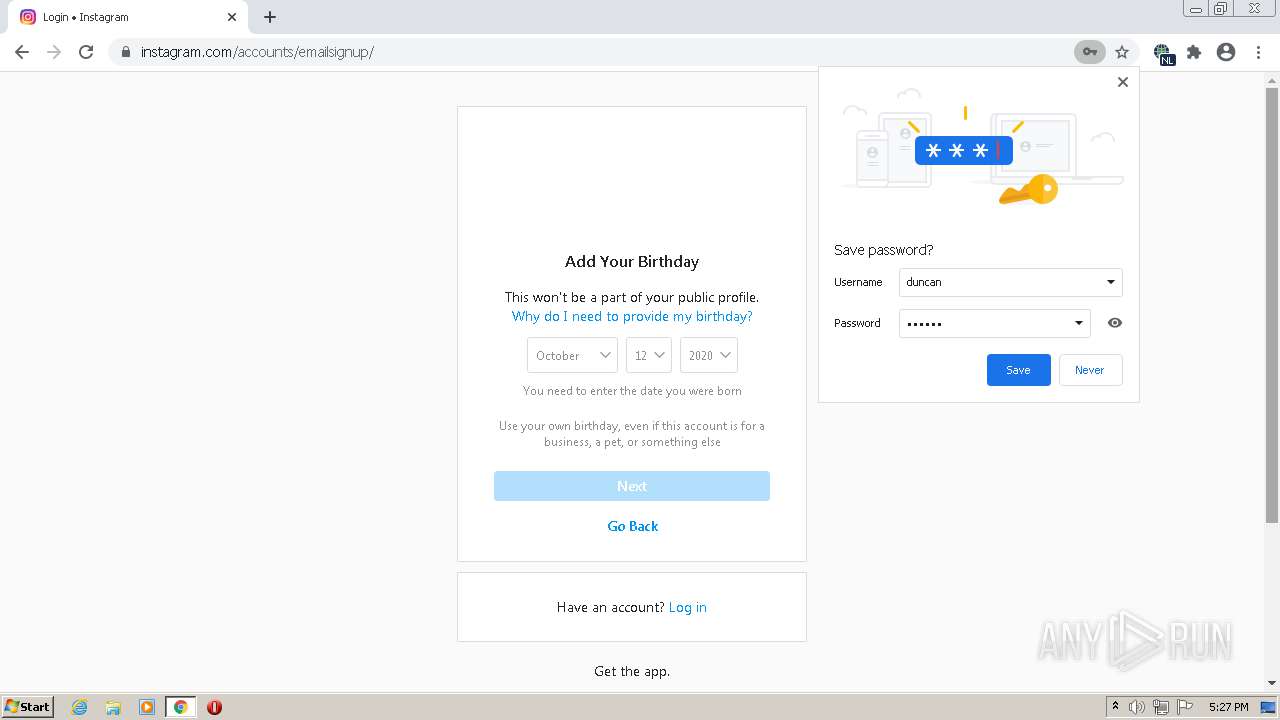Click the 5:27 PM clock
The image size is (1280, 720).
(1228, 707)
